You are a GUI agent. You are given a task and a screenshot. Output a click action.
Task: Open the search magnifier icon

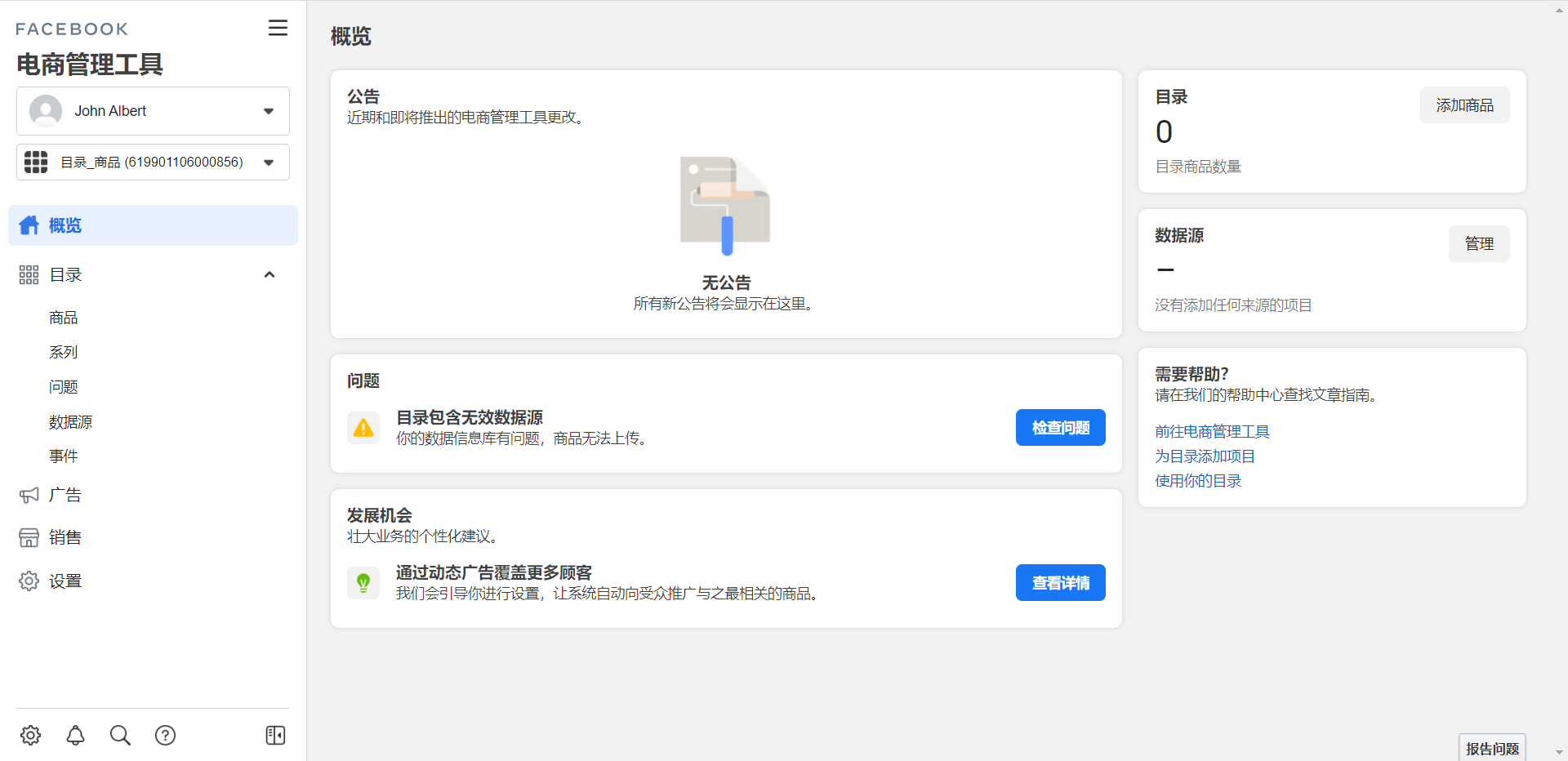[x=120, y=735]
